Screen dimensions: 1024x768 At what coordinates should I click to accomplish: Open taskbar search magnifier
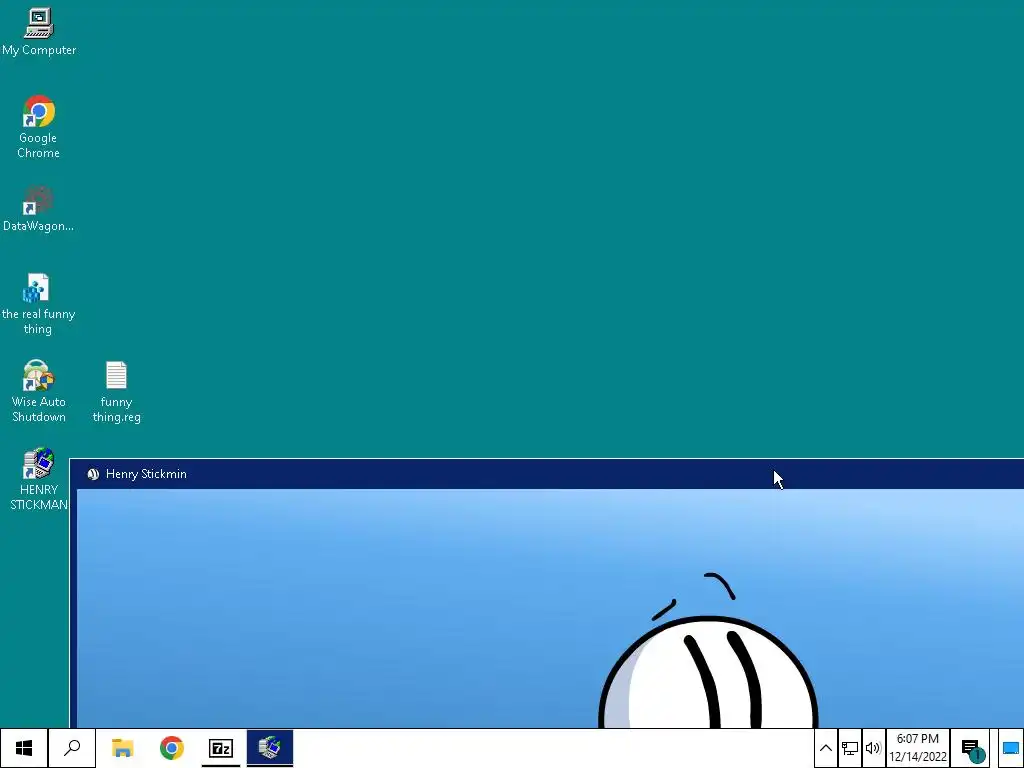pos(72,748)
